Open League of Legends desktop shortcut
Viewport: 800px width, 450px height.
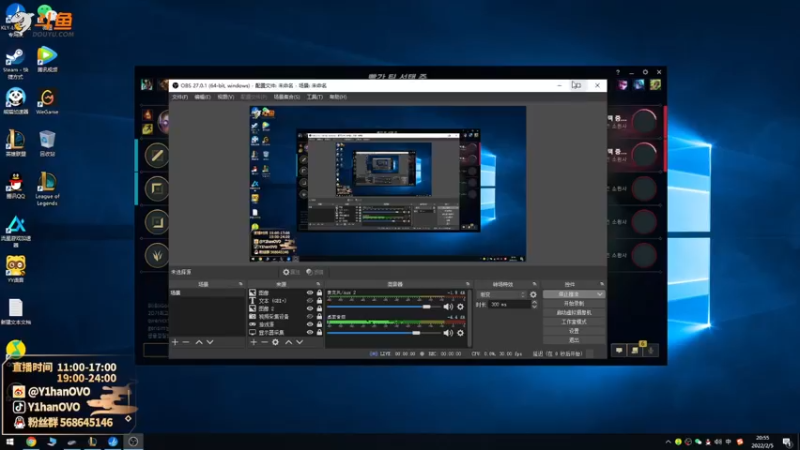point(47,189)
